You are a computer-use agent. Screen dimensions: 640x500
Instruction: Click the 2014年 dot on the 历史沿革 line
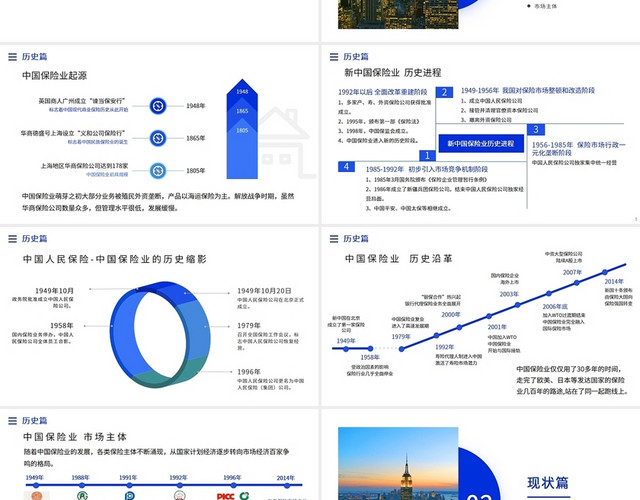click(x=605, y=272)
